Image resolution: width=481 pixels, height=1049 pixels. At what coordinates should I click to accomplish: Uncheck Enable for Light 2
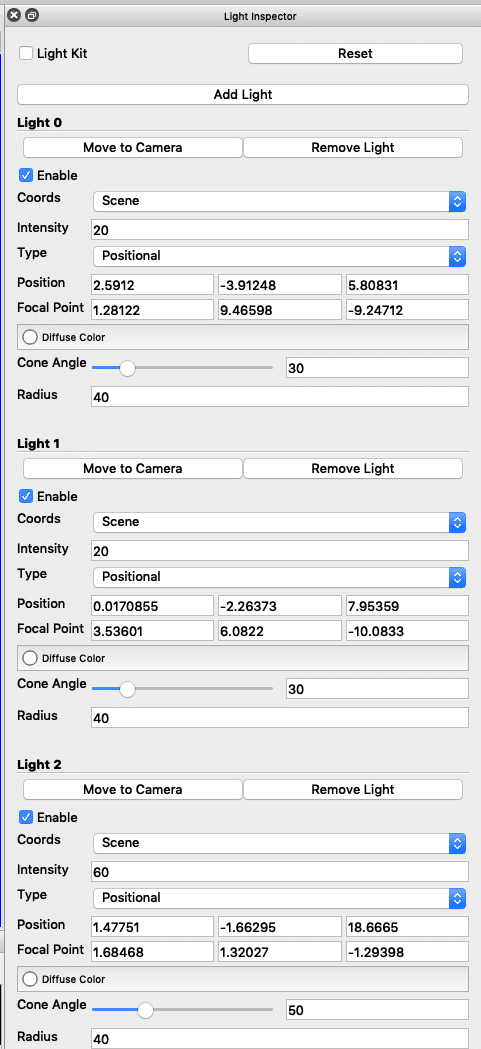click(26, 818)
